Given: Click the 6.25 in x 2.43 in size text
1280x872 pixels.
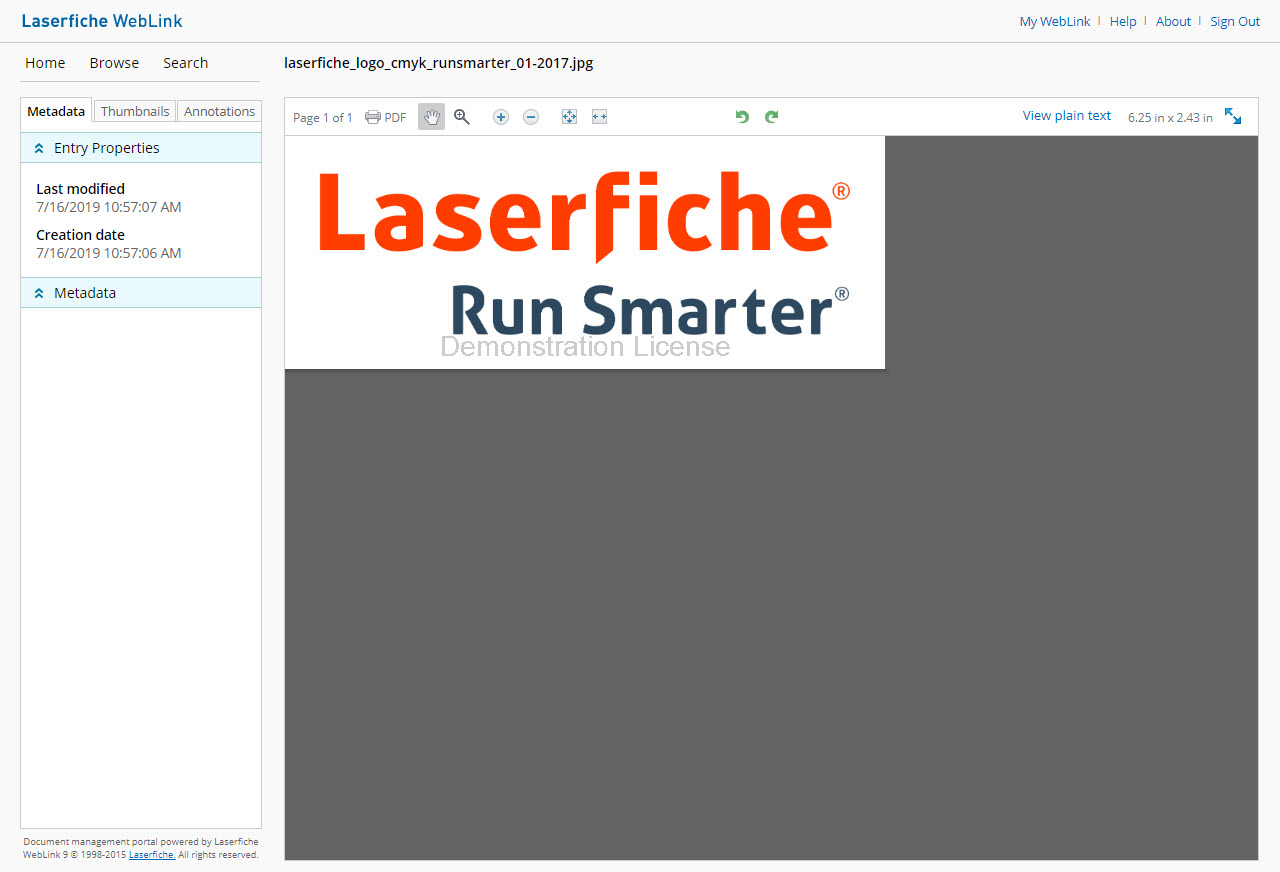Looking at the screenshot, I should click(x=1170, y=118).
